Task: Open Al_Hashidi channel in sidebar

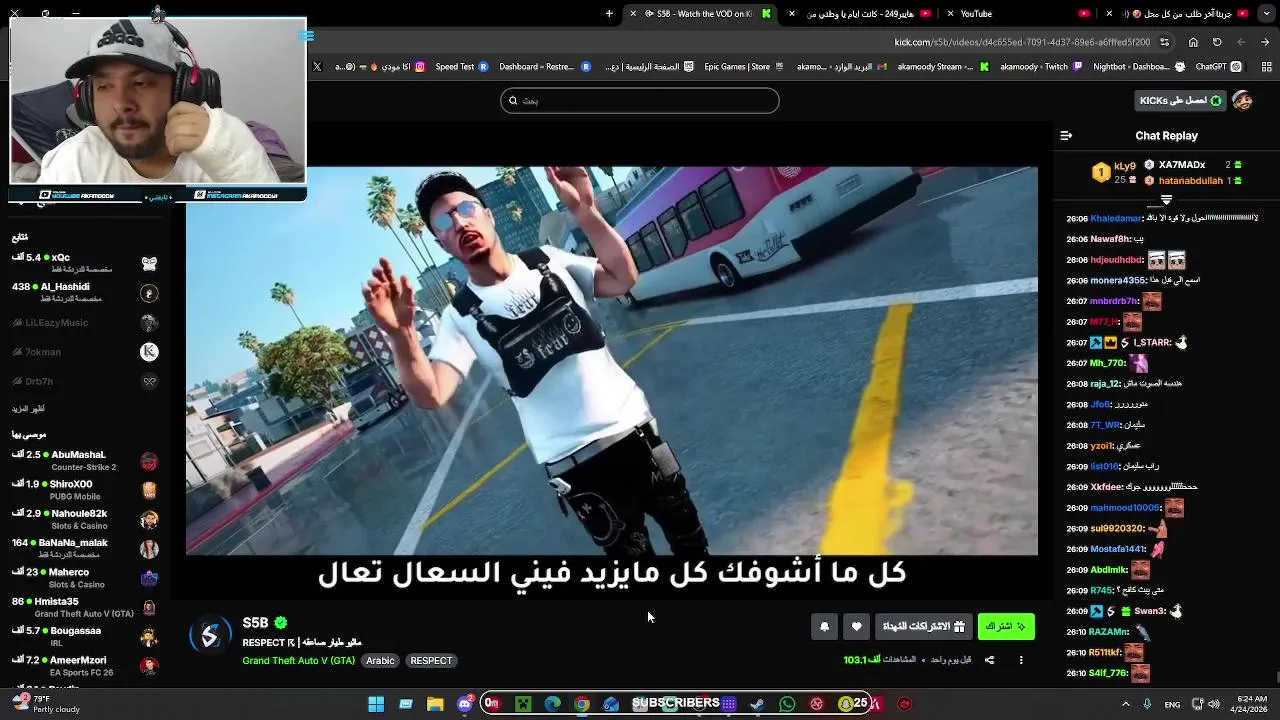Action: click(85, 292)
